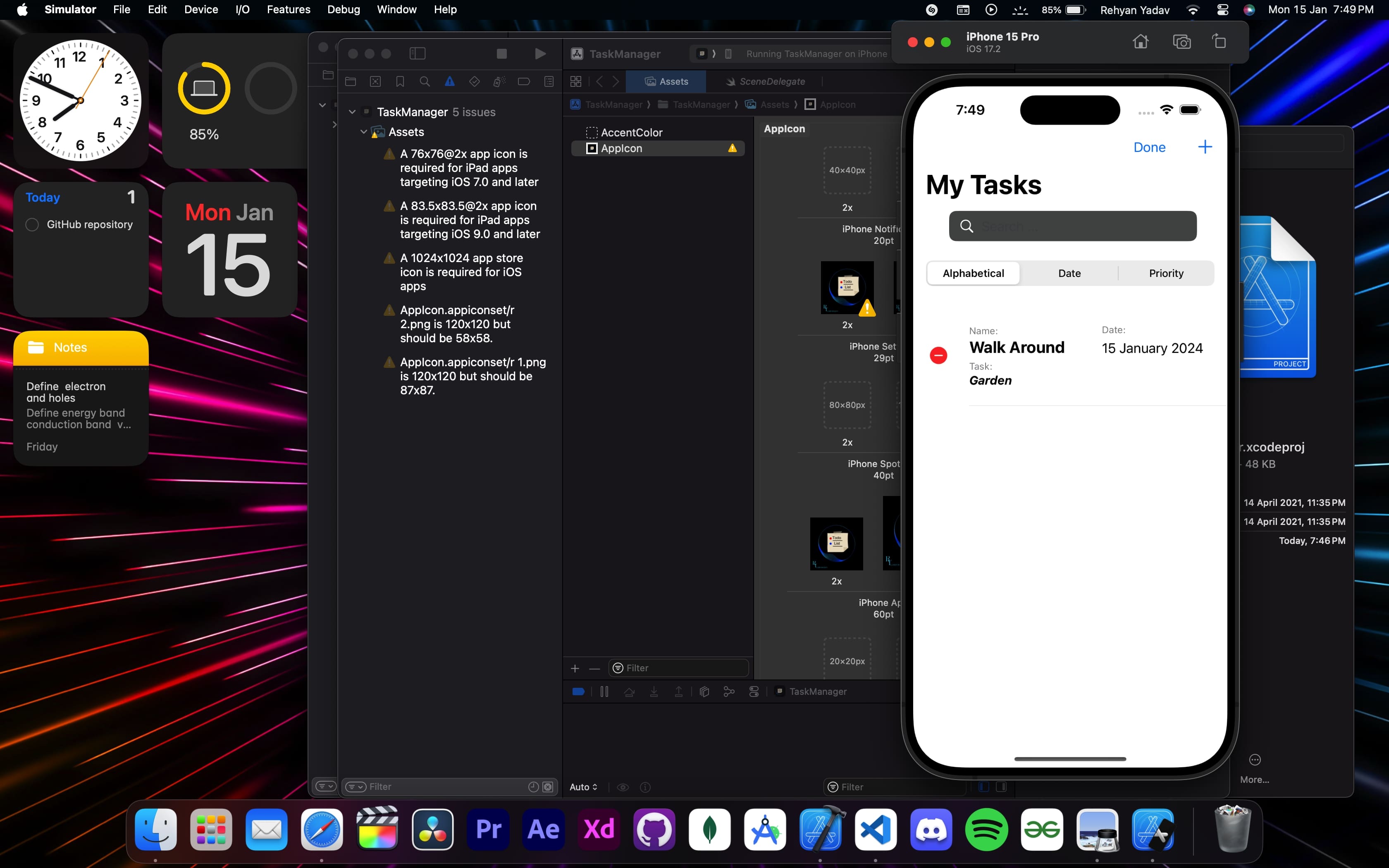Collapse the Assets issues group
The width and height of the screenshot is (1389, 868).
[363, 132]
